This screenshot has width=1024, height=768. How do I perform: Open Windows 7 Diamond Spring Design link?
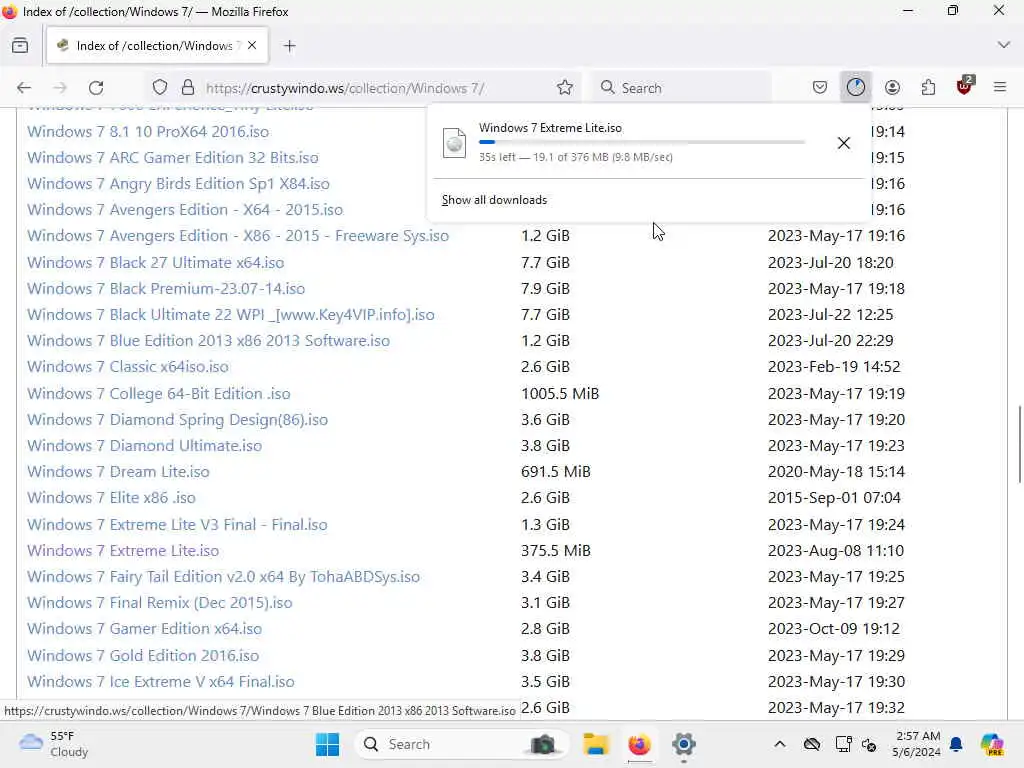[178, 420]
